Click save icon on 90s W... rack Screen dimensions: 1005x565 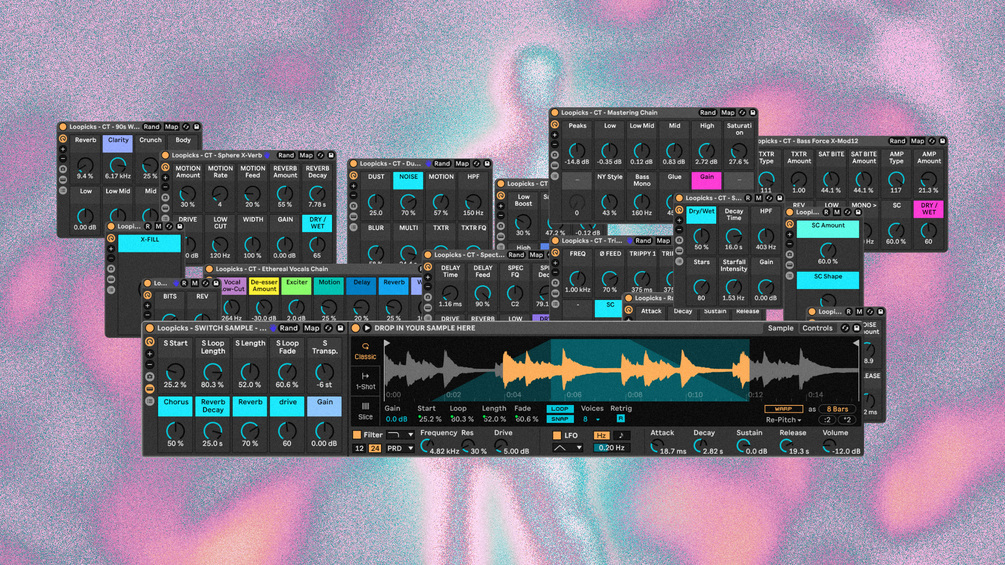click(196, 127)
